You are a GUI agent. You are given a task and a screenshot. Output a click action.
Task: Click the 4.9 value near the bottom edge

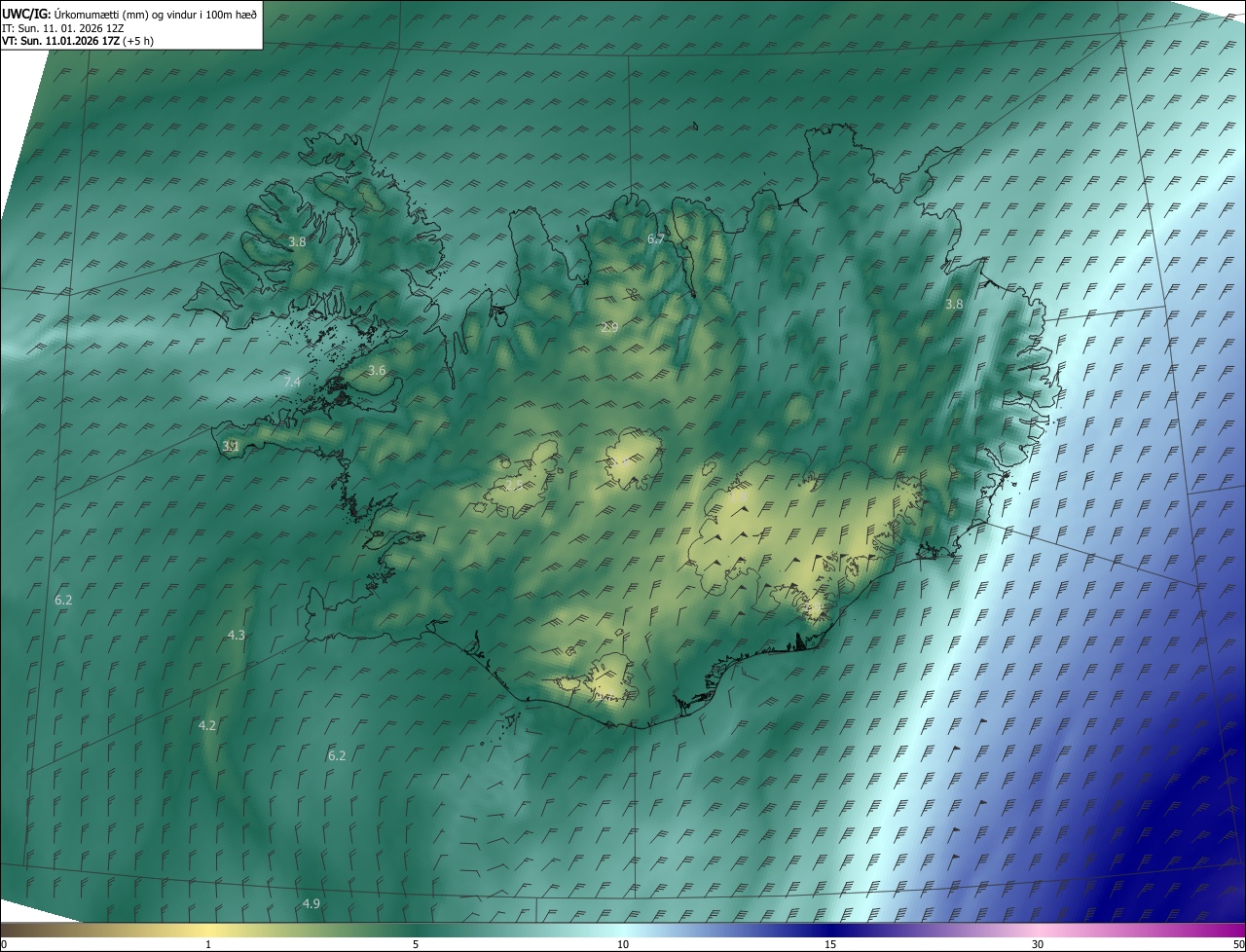point(311,904)
